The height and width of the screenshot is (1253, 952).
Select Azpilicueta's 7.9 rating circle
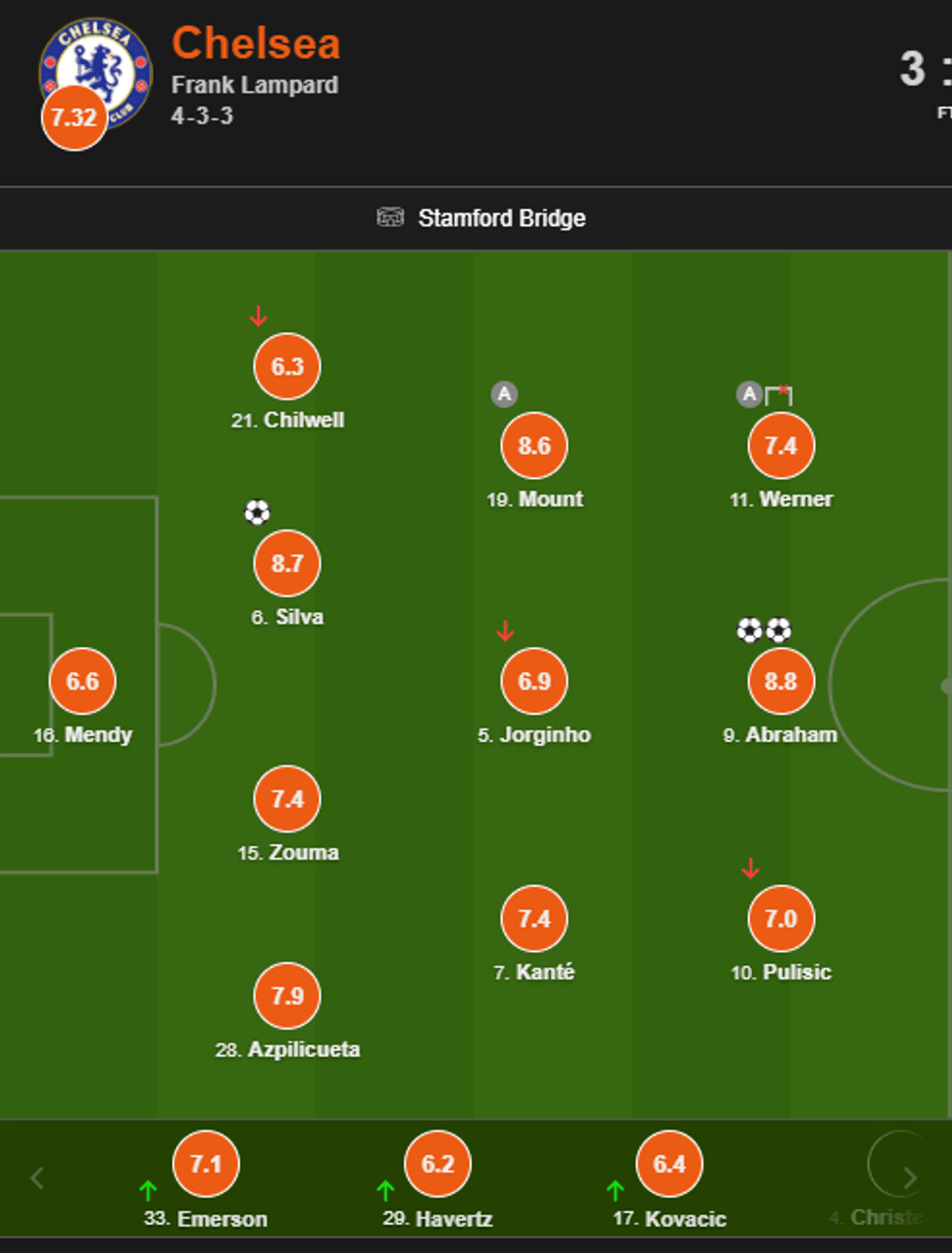[288, 996]
